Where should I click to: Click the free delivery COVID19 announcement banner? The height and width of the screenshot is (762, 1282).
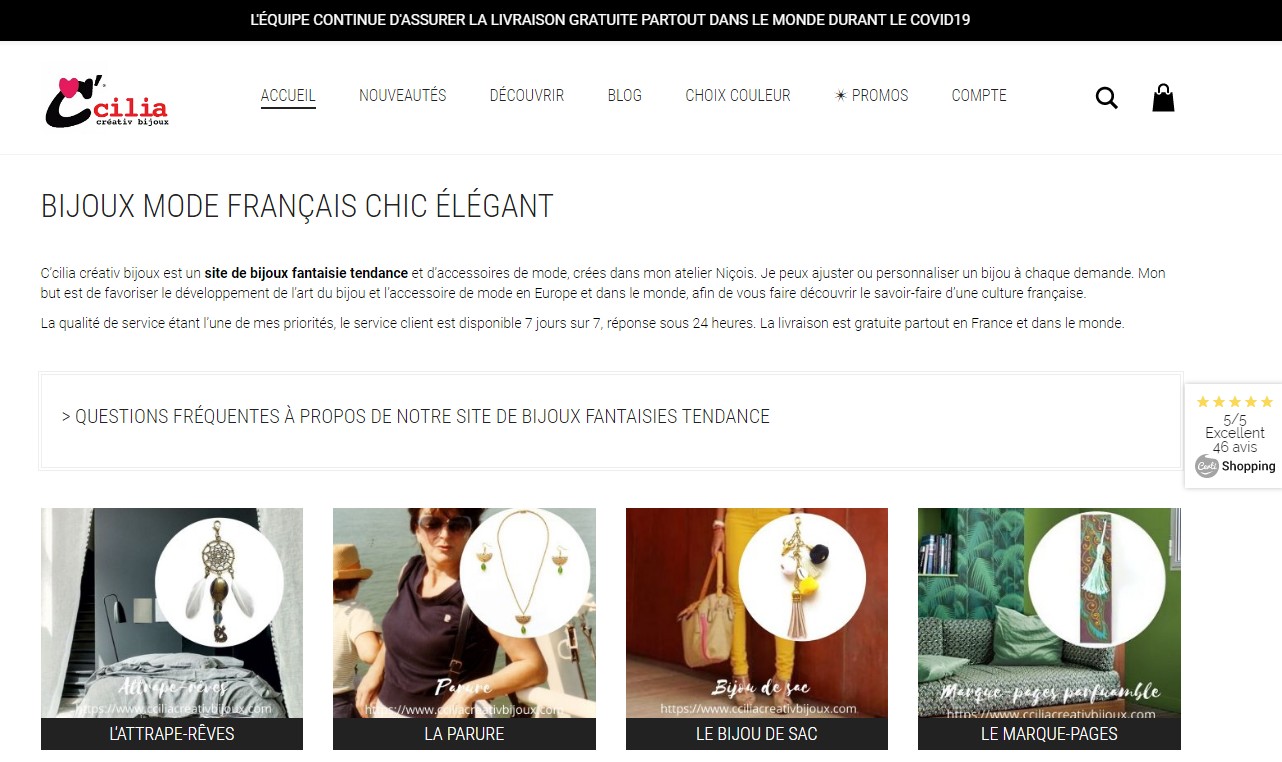[x=610, y=20]
